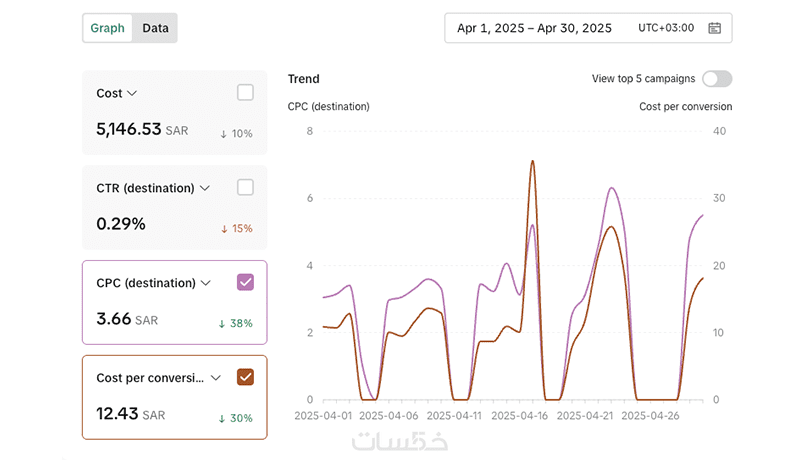This screenshot has width=800, height=460.
Task: Expand the CTR (destination) metric dropdown
Action: pyautogui.click(x=205, y=188)
